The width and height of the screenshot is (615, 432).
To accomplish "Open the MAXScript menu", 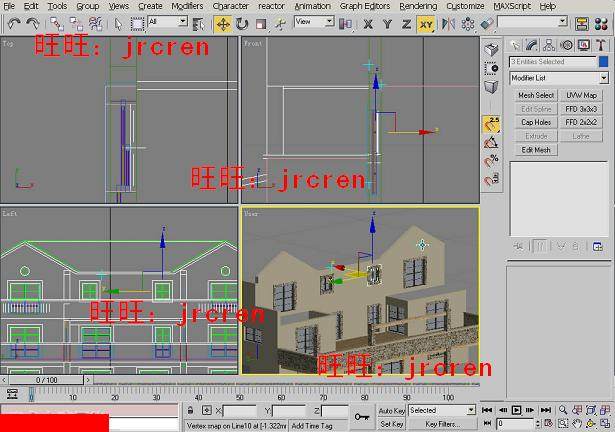I will point(512,6).
